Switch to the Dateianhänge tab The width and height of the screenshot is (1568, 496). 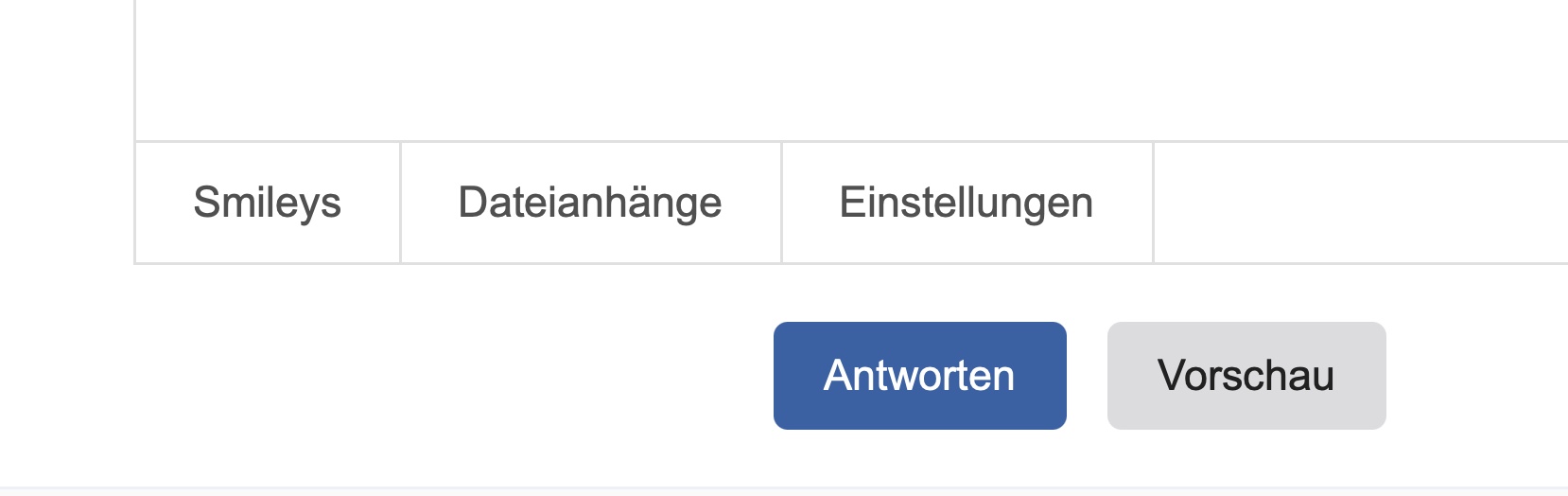point(590,203)
